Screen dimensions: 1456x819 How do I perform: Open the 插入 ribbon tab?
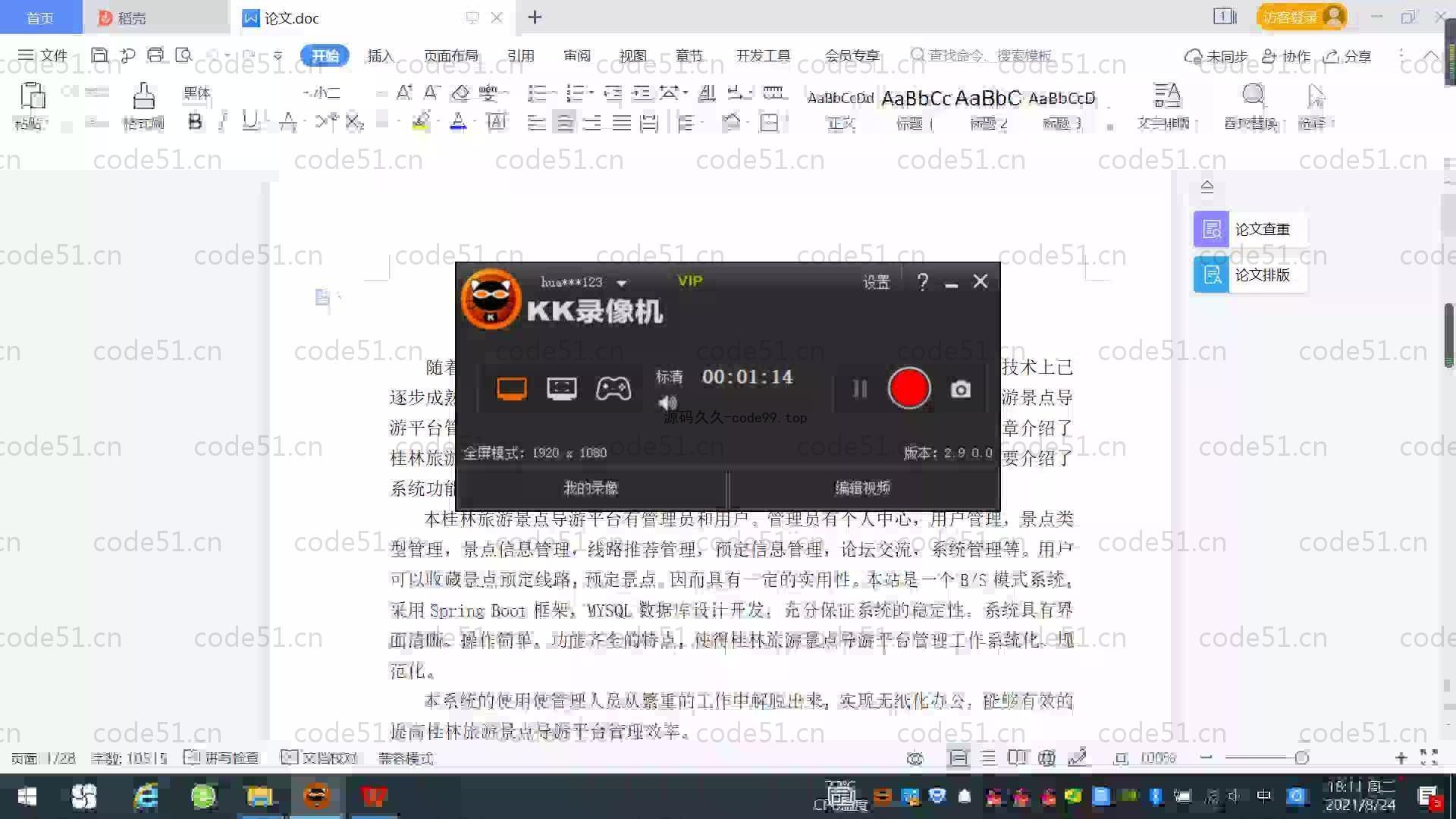[380, 56]
